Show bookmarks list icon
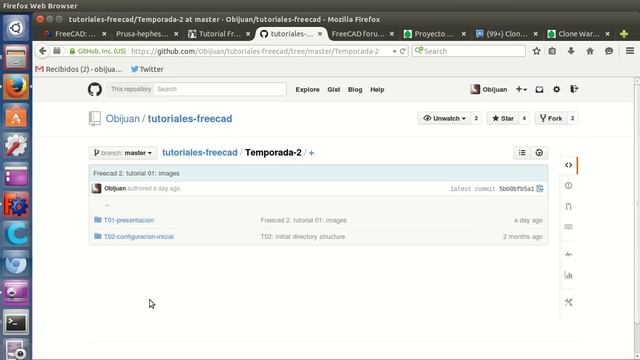Image resolution: width=640 pixels, height=360 pixels. click(x=552, y=51)
